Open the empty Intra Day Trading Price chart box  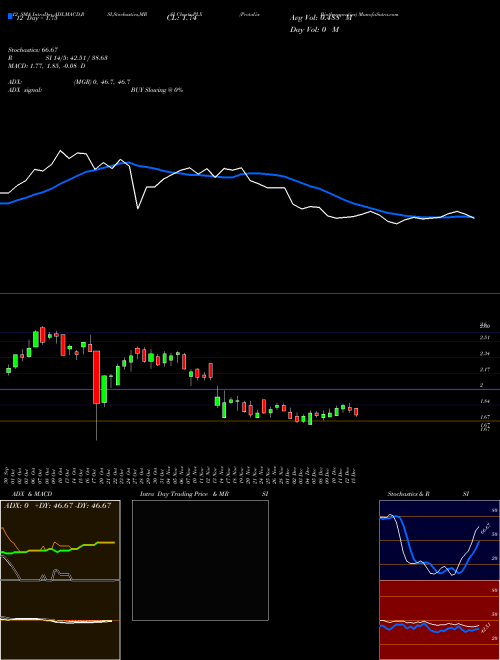pyautogui.click(x=200, y=560)
